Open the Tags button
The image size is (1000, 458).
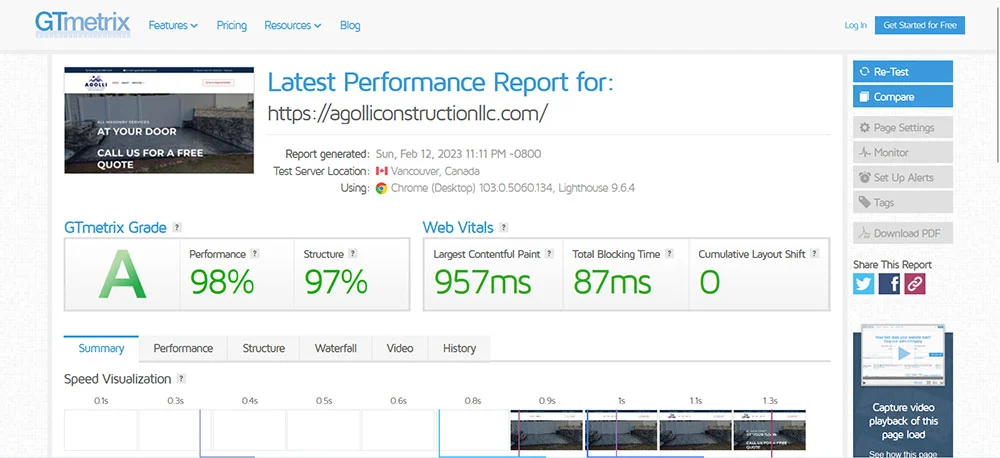click(x=902, y=202)
